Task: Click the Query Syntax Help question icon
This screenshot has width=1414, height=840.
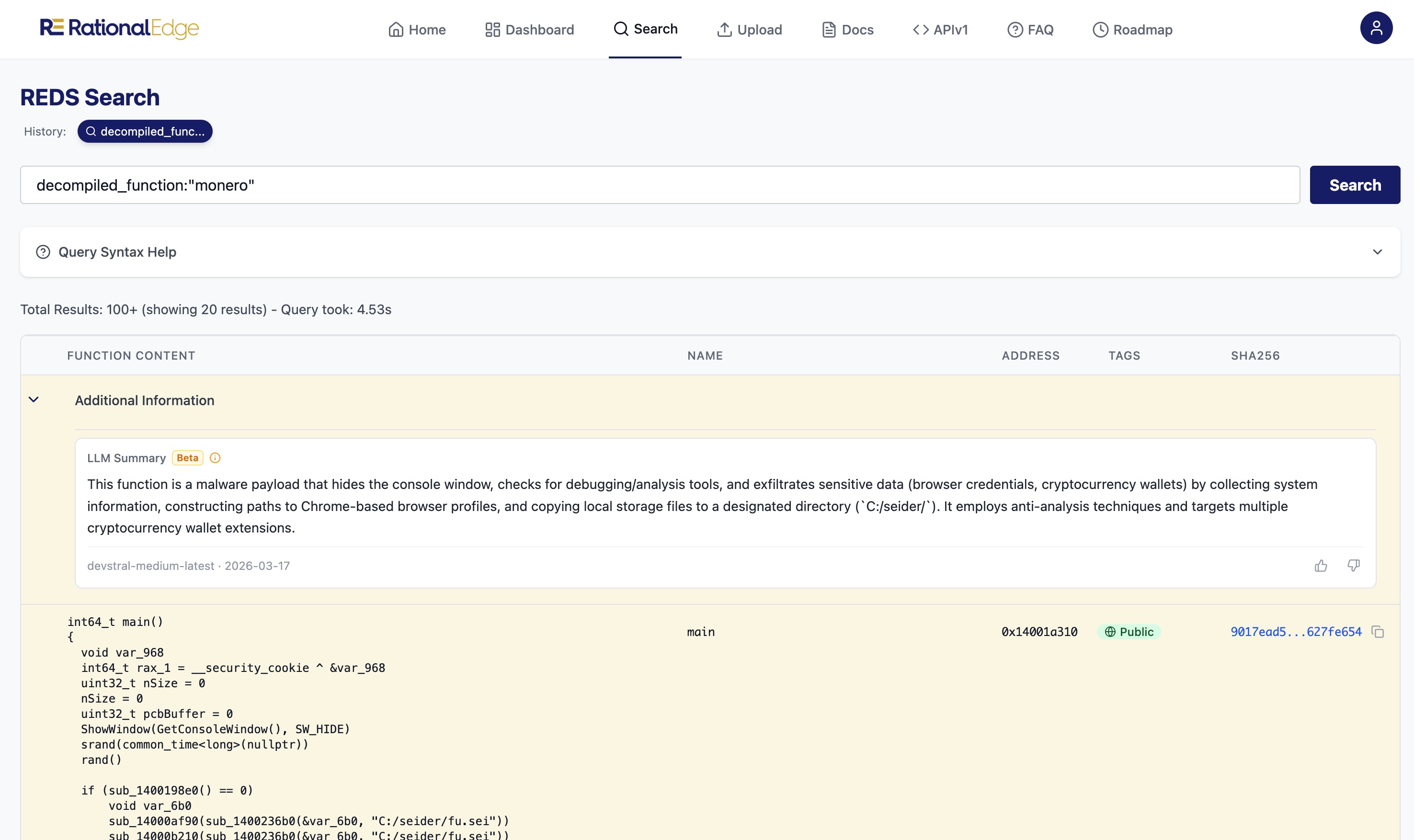Action: coord(43,252)
